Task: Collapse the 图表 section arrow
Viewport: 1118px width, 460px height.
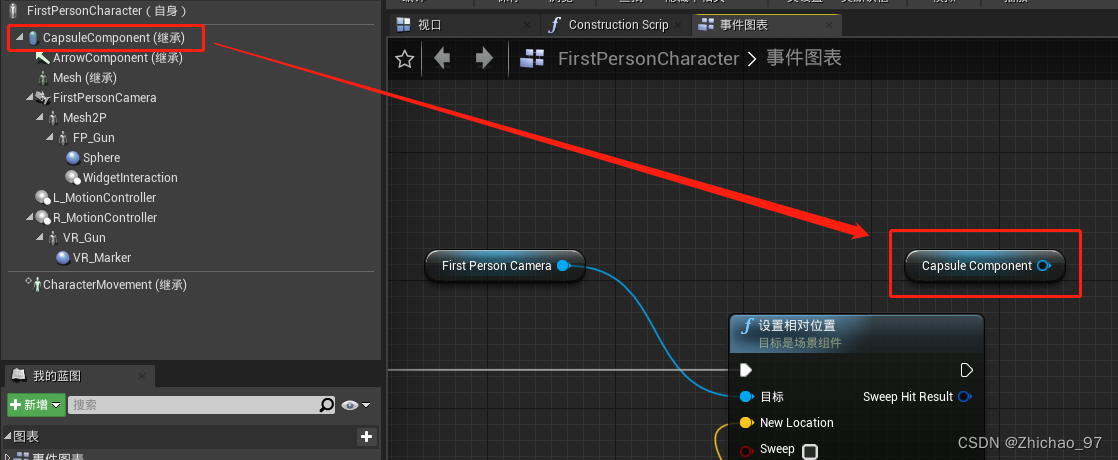Action: 9,436
